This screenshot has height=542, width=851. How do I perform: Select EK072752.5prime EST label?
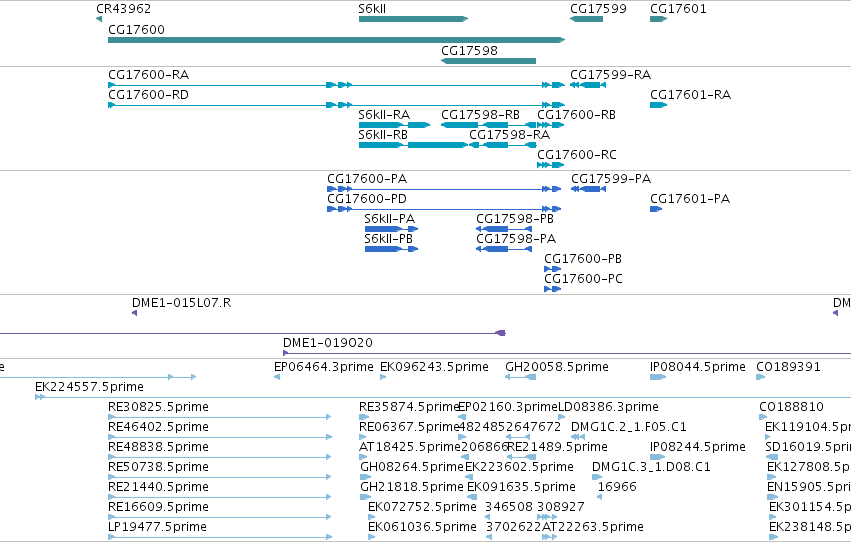422,508
